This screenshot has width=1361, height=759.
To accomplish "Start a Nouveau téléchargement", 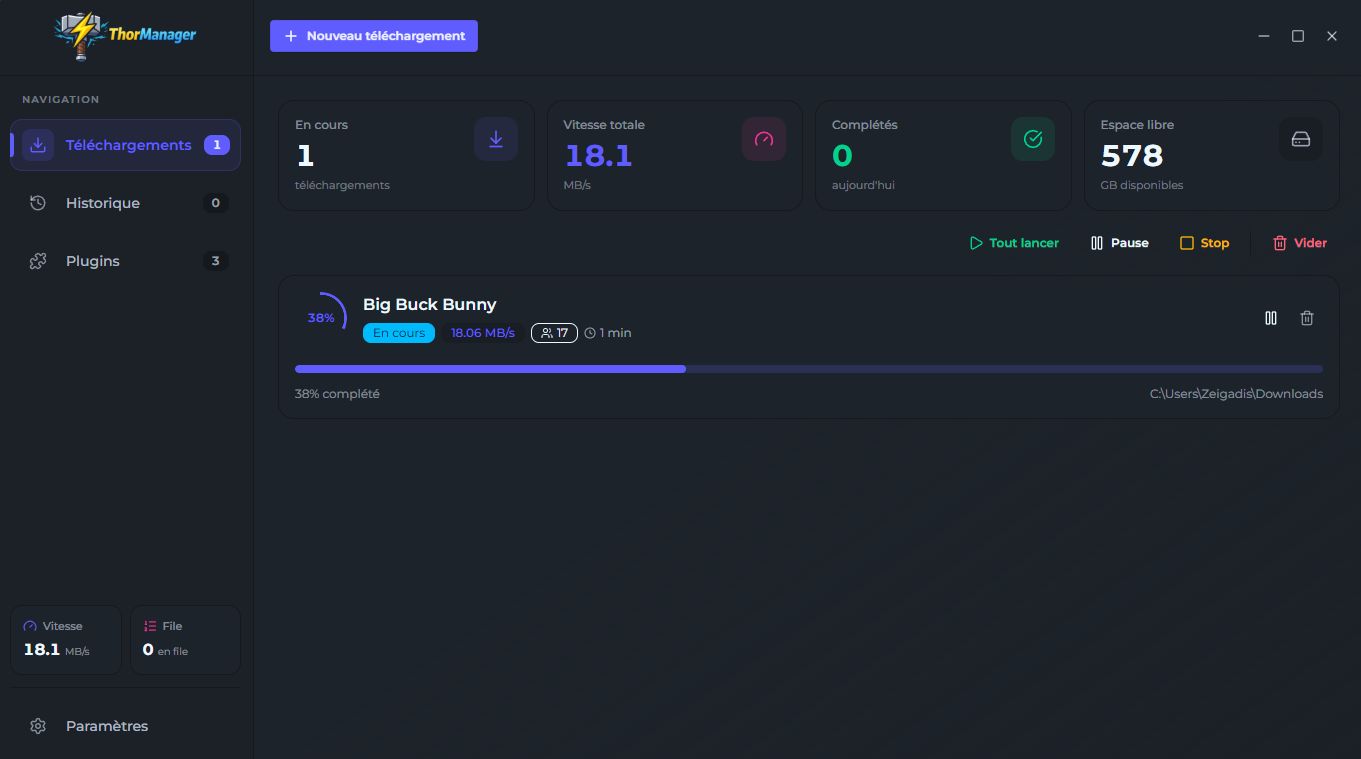I will (x=374, y=36).
